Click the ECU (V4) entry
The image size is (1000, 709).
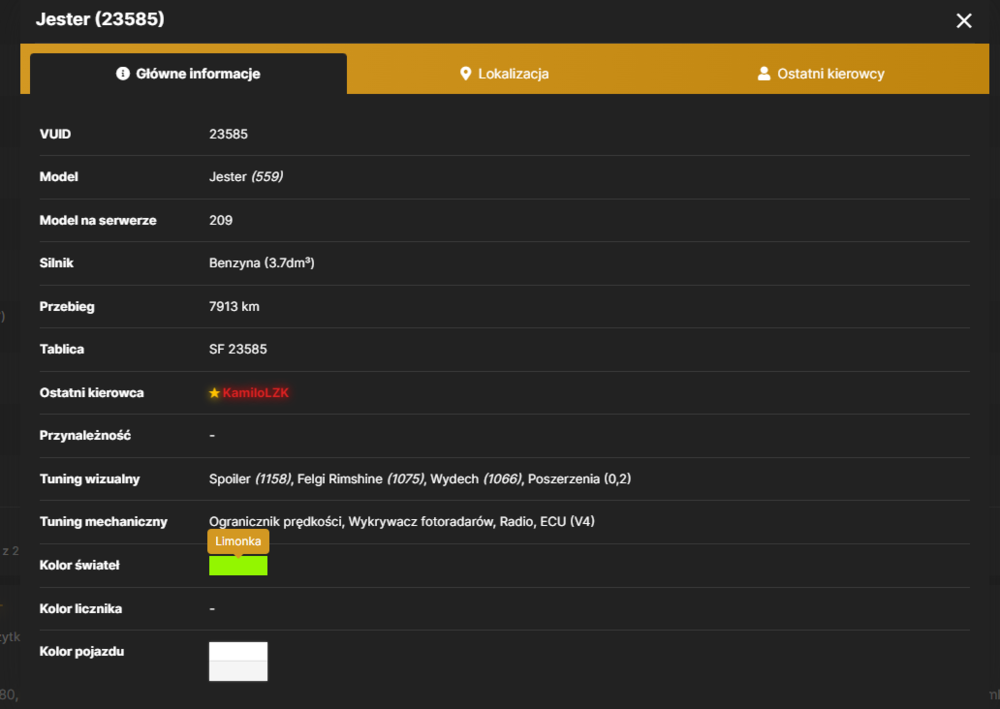coord(567,522)
